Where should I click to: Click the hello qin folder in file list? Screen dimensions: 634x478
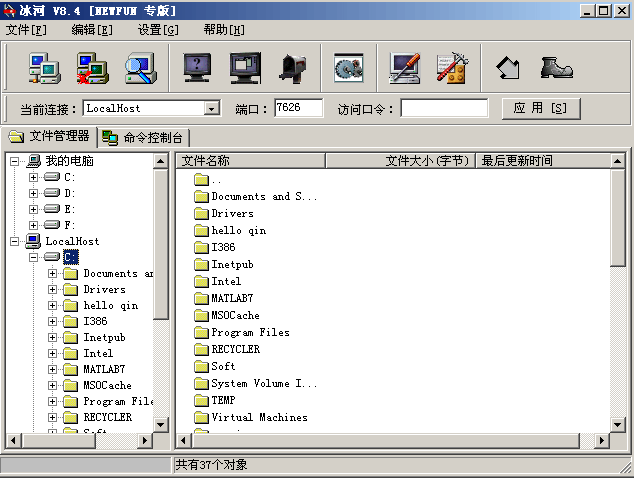click(230, 231)
